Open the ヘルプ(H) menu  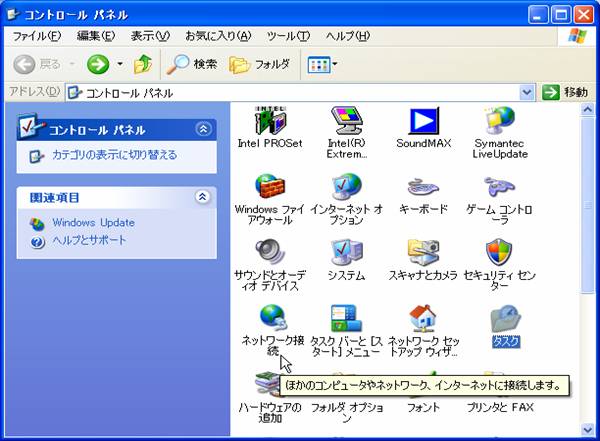(x=347, y=36)
